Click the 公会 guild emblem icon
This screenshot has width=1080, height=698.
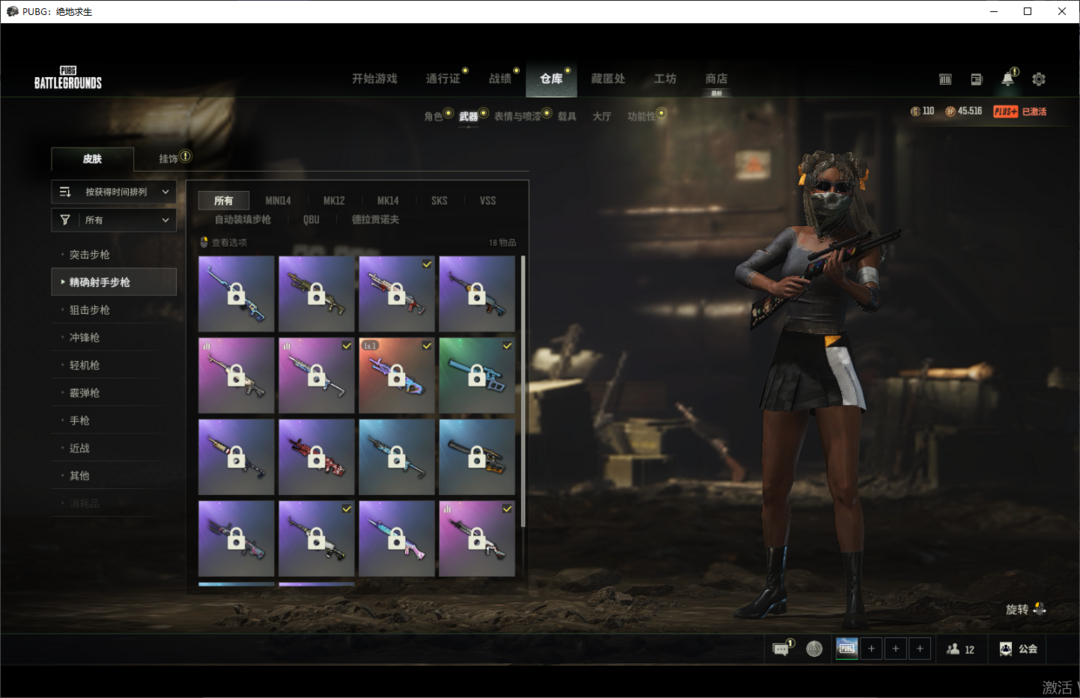[x=1005, y=649]
